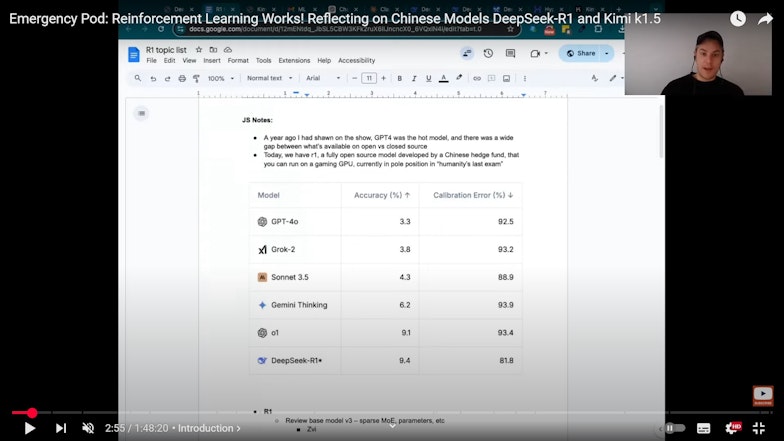The width and height of the screenshot is (784, 441).
Task: Toggle the autoplay switch
Action: tap(674, 428)
